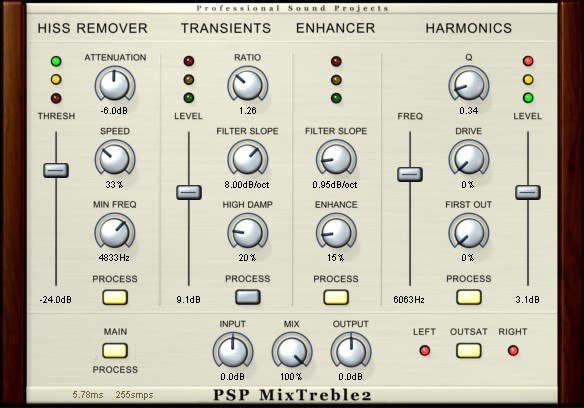
Task: Click the yellow LED in Hiss Remover
Action: click(56, 79)
